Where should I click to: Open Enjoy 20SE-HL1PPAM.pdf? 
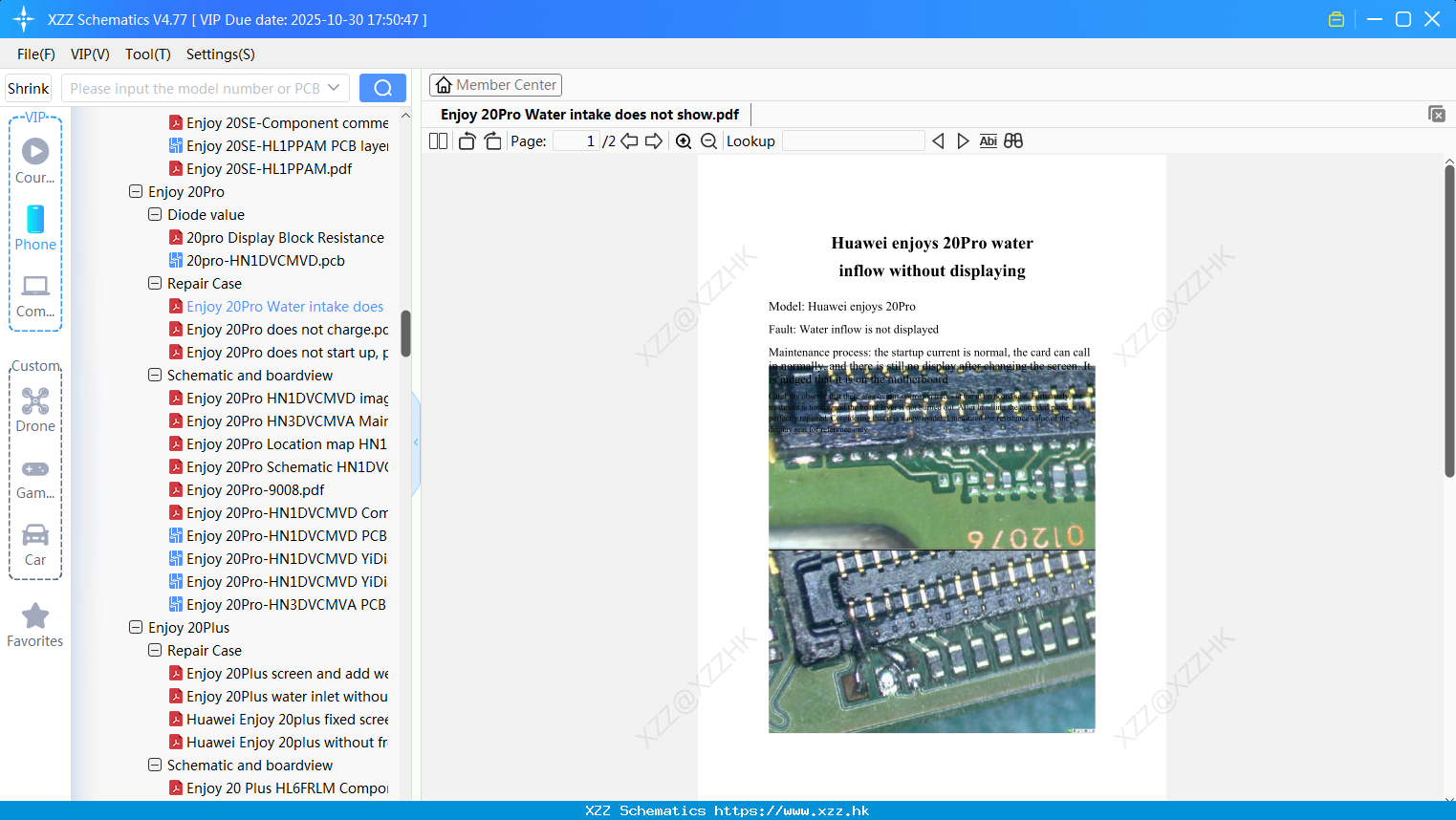pyautogui.click(x=269, y=168)
